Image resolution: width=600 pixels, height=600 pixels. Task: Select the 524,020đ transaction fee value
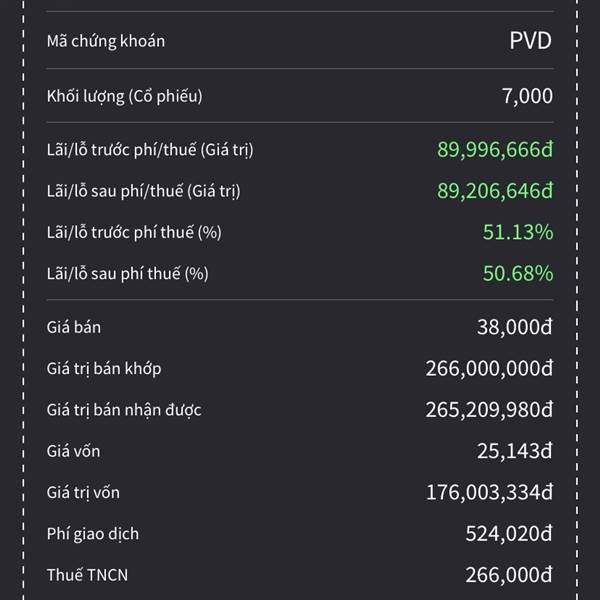[509, 534]
